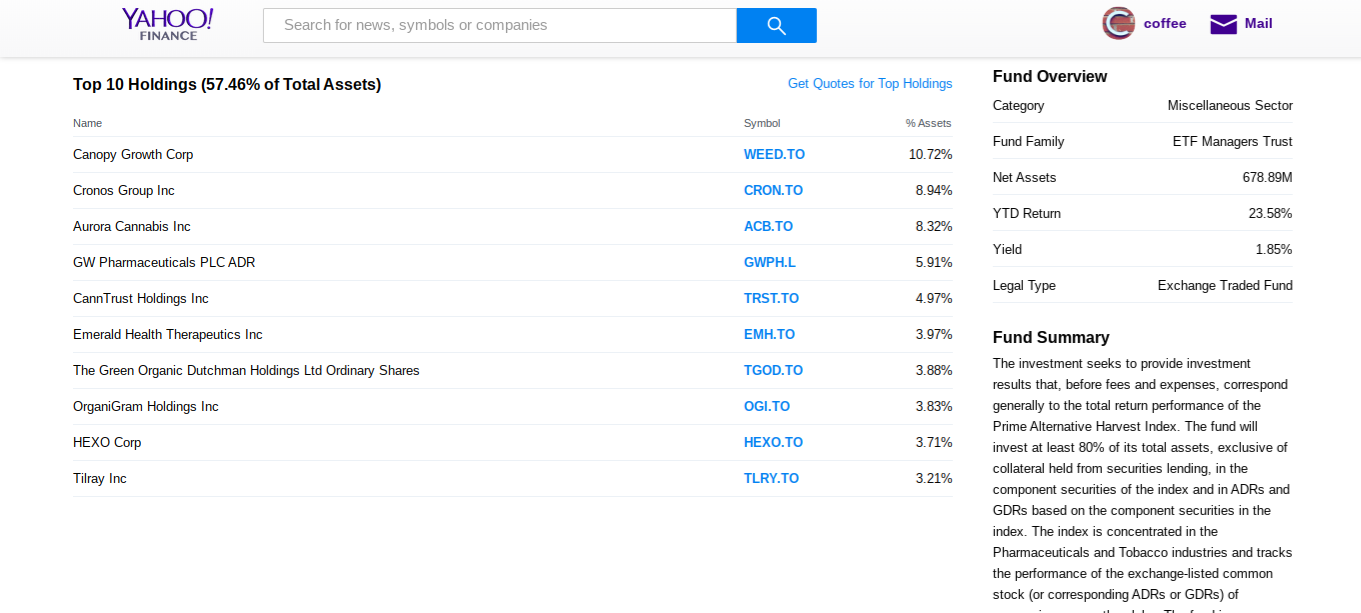
Task: Click the Miscellaneous Sector category value
Action: 1230,106
